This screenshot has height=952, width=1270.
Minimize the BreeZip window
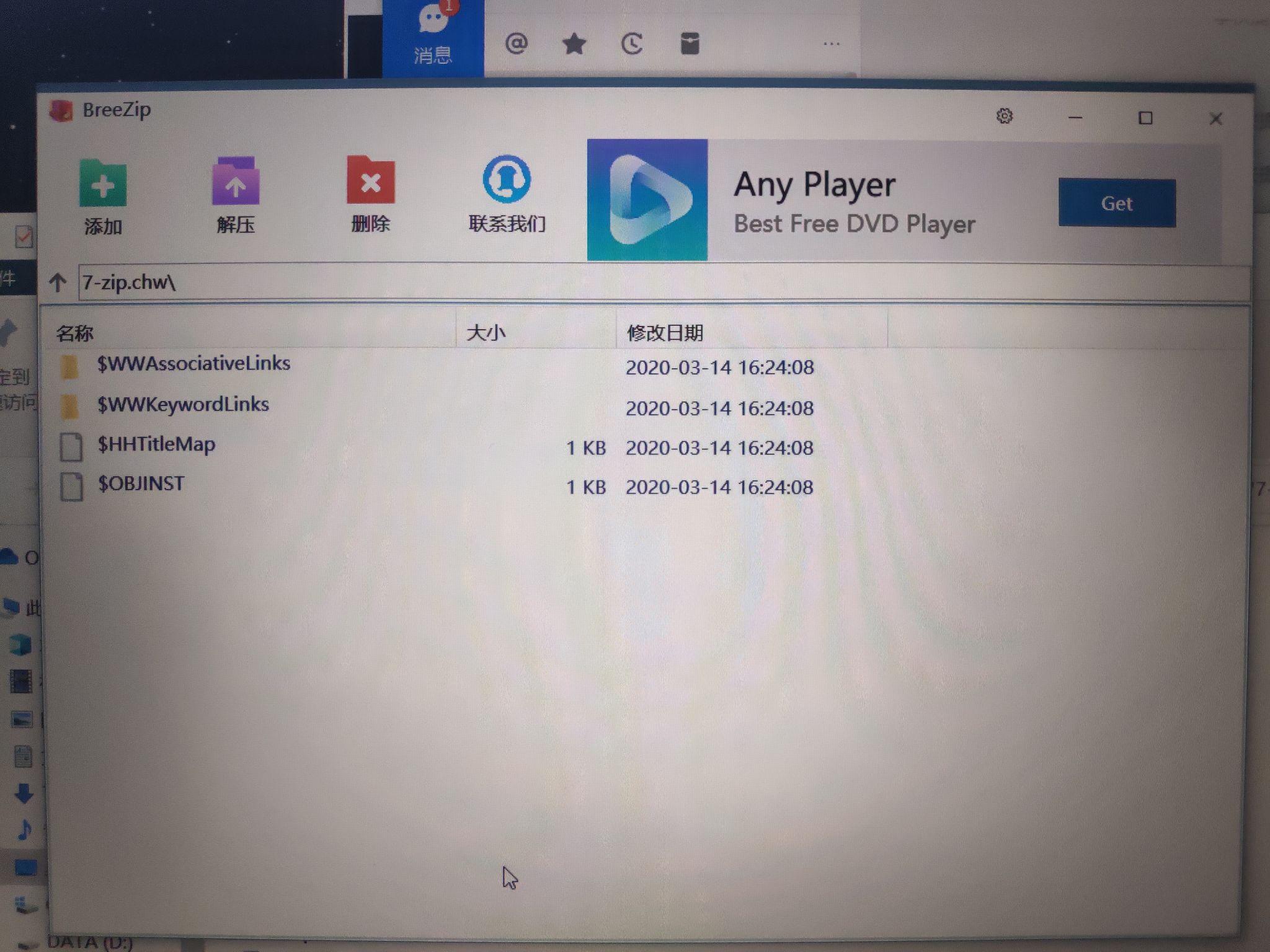(1076, 117)
